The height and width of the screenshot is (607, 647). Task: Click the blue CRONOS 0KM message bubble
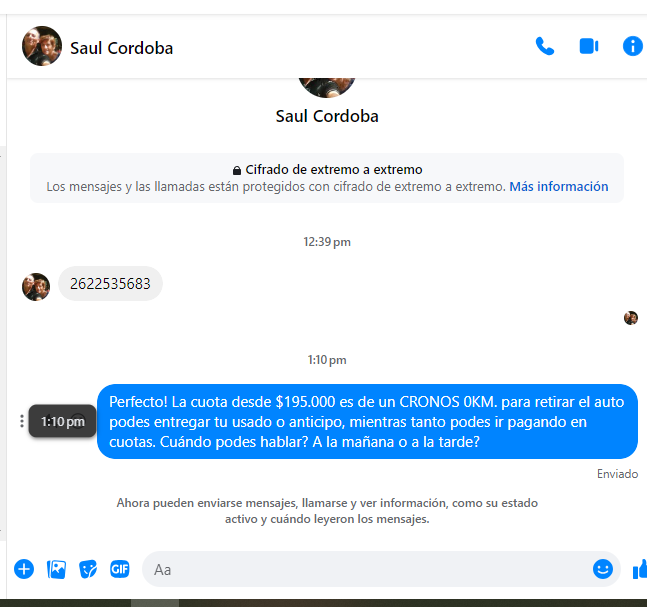pos(367,422)
